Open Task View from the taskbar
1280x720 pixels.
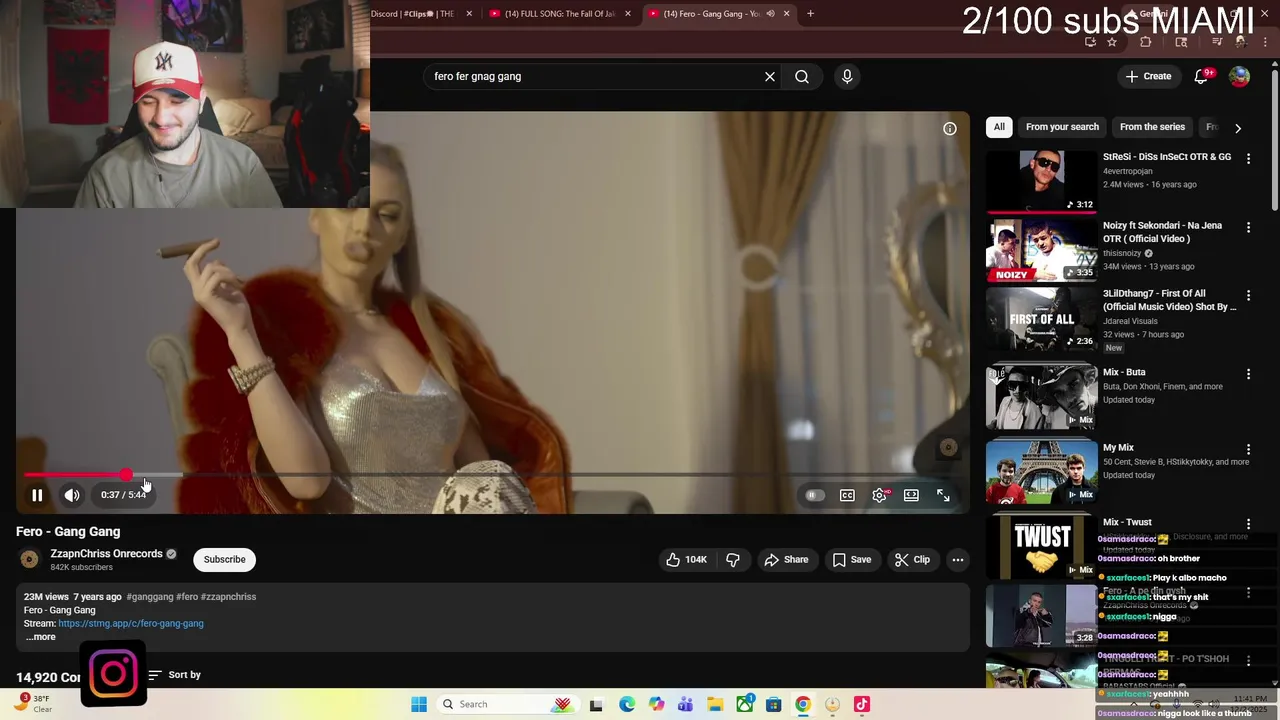pyautogui.click(x=596, y=704)
